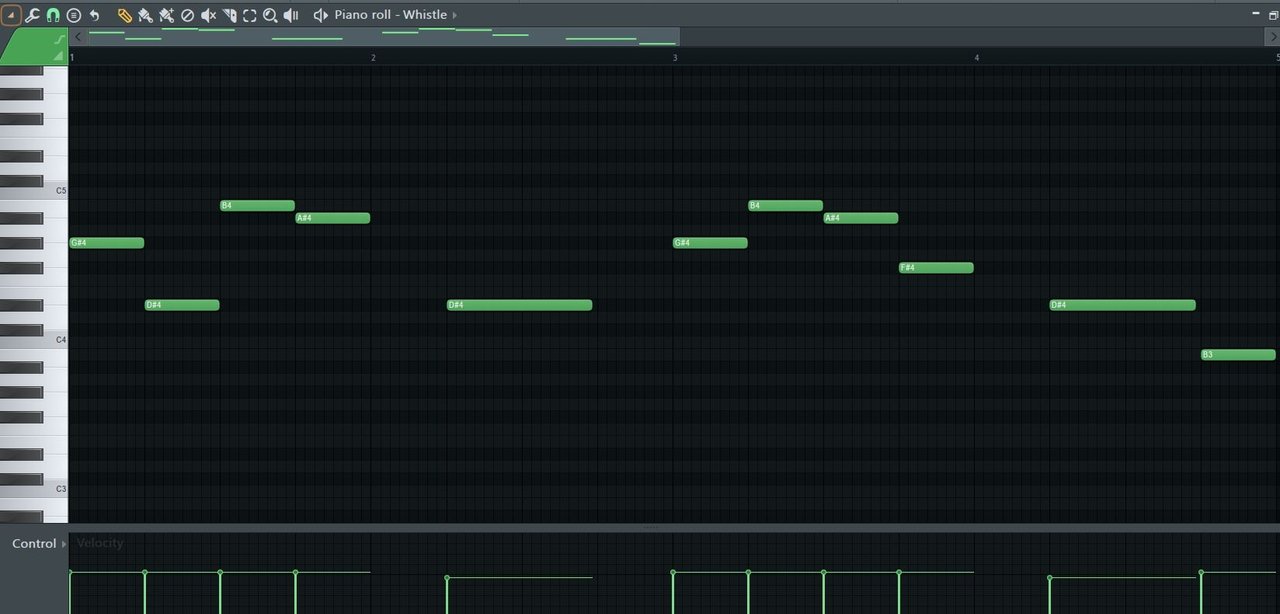Open the wrench Tools menu
This screenshot has width=1280, height=614.
coord(33,15)
